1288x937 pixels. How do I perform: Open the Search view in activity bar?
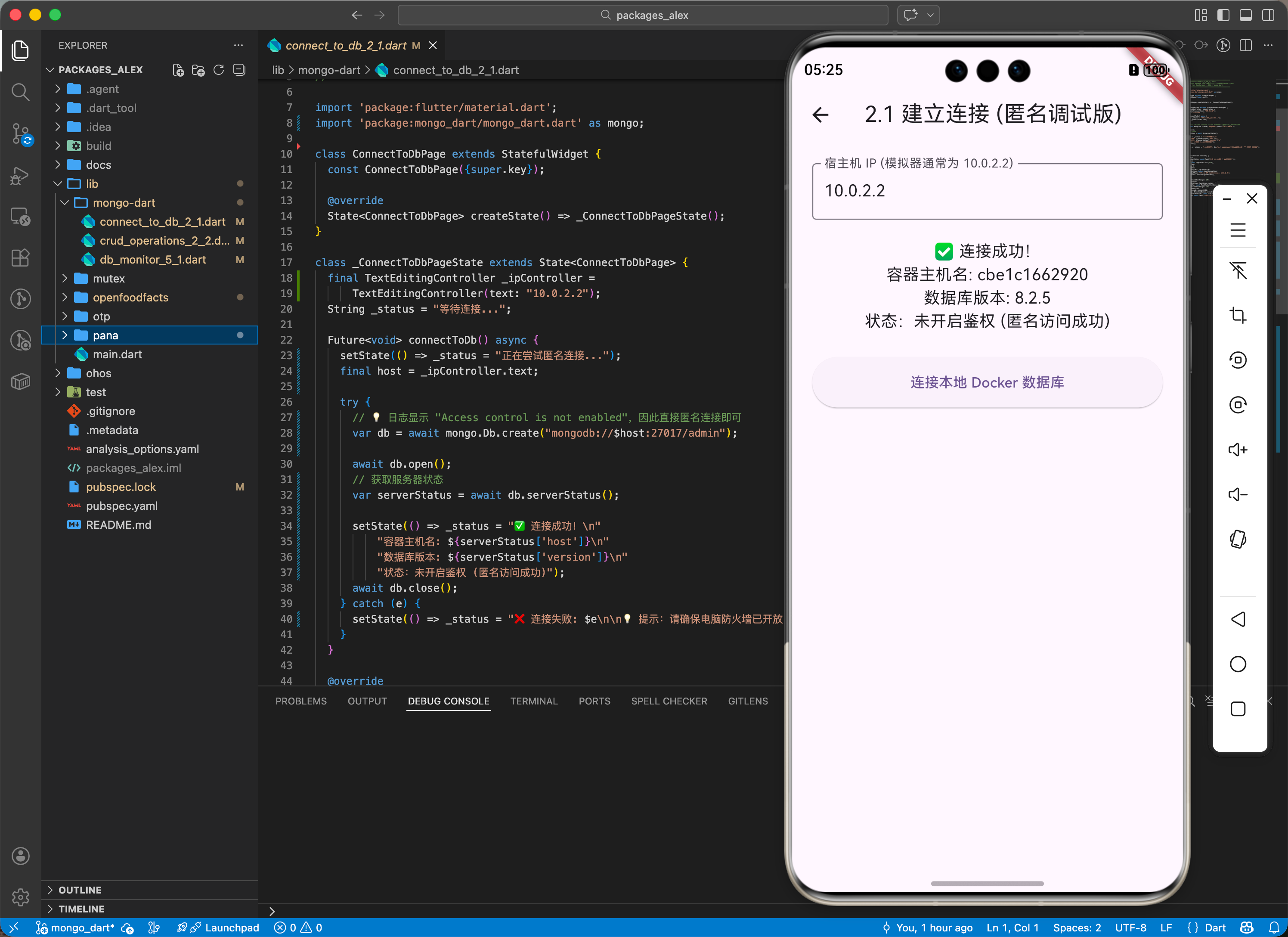click(x=20, y=92)
